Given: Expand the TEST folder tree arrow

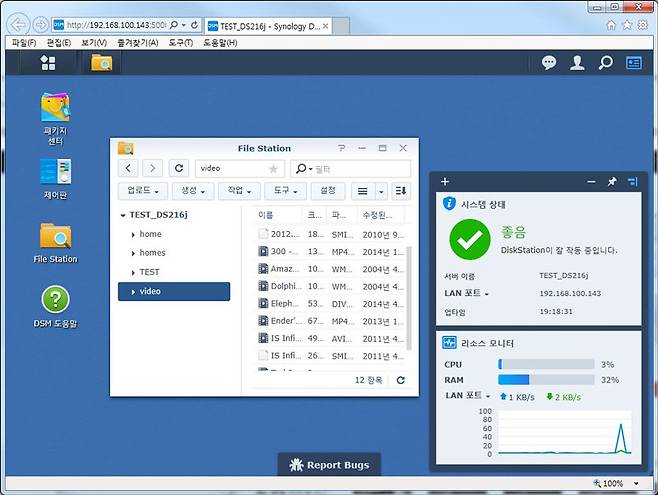Looking at the screenshot, I should point(133,273).
